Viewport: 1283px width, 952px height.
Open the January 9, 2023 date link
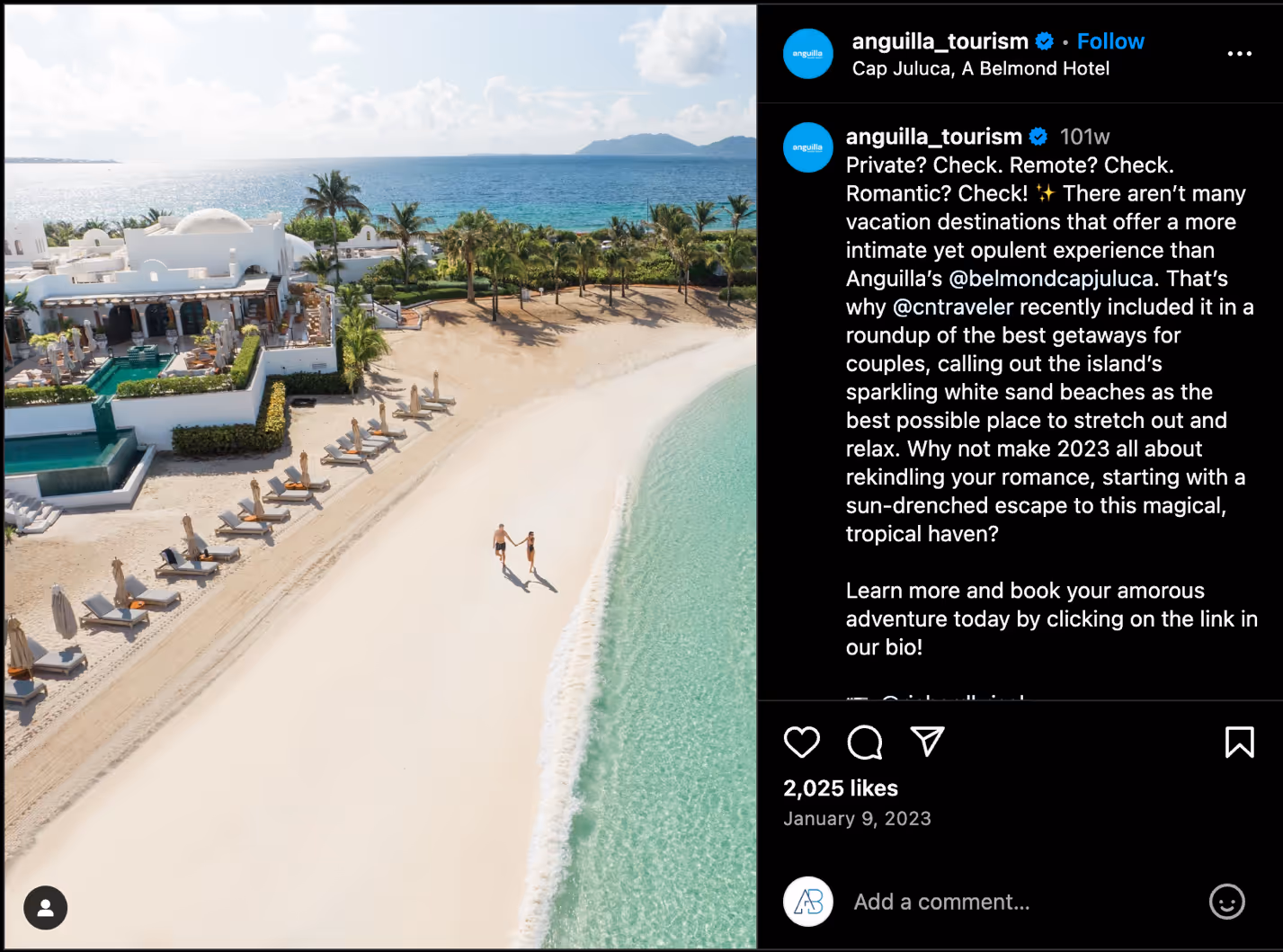click(x=857, y=819)
